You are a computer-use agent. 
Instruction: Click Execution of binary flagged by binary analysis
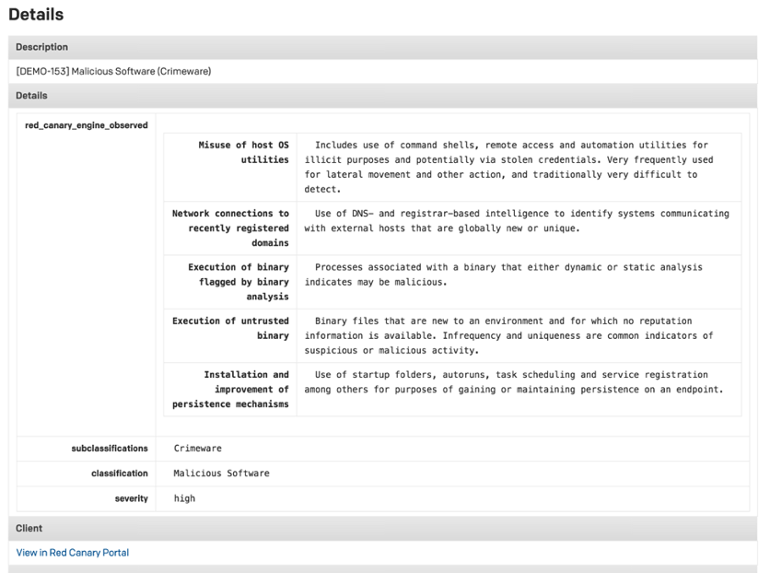tap(238, 282)
